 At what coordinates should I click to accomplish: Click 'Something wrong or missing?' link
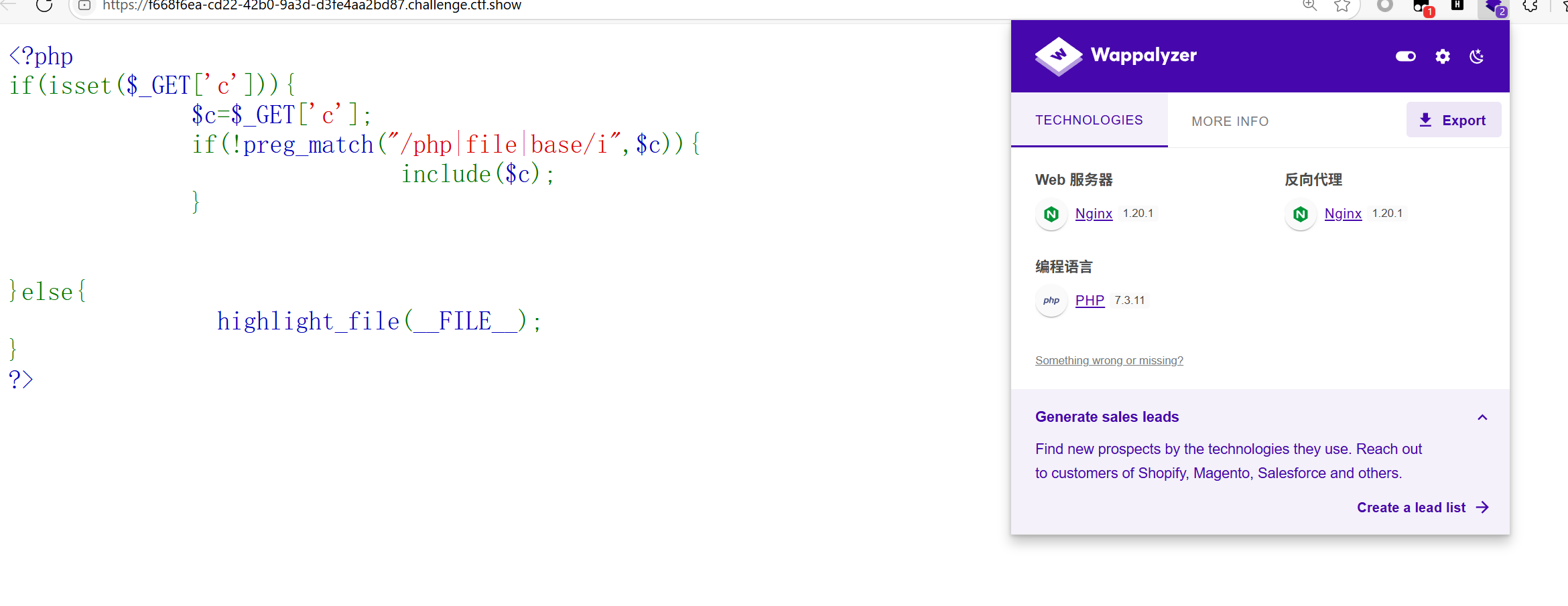pos(1109,360)
